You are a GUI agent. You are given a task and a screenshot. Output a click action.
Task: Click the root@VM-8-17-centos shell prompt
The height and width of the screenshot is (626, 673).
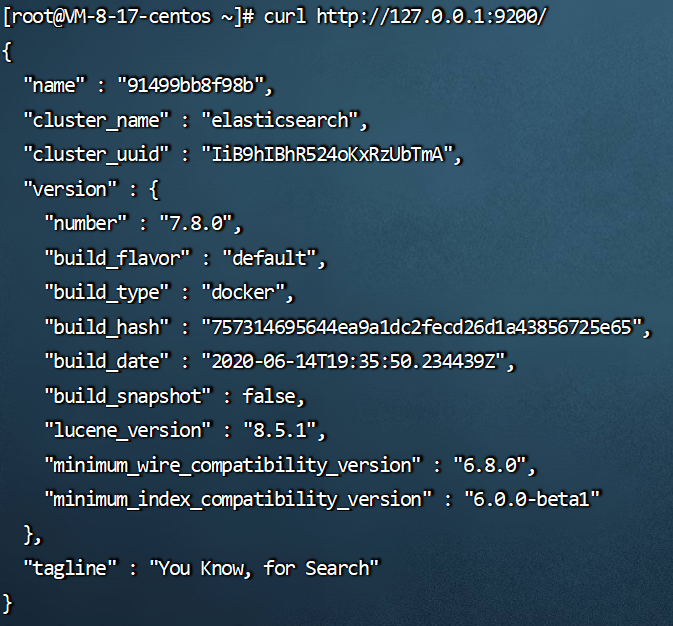[x=128, y=18]
